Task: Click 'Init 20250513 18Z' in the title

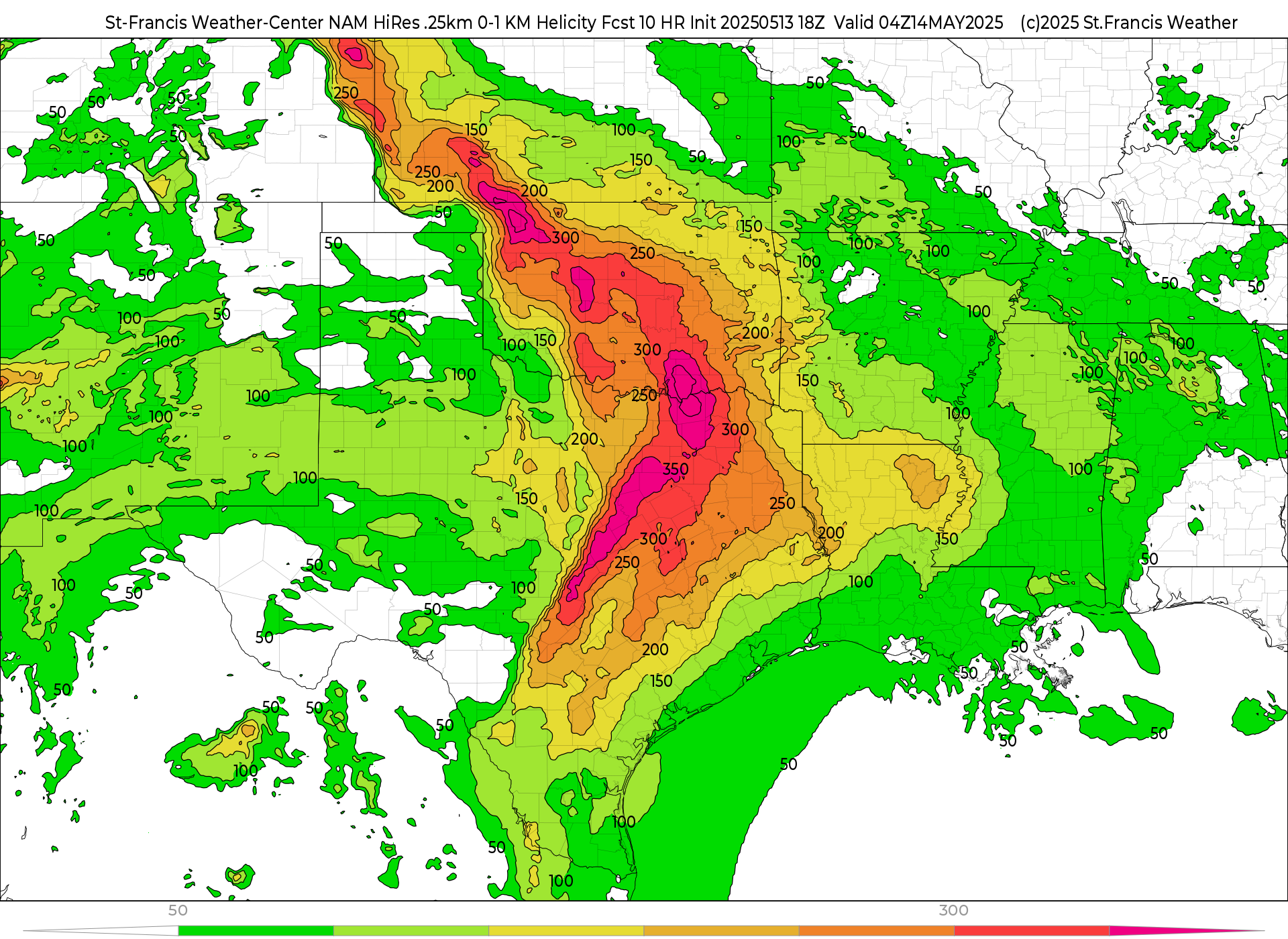Action: click(757, 23)
